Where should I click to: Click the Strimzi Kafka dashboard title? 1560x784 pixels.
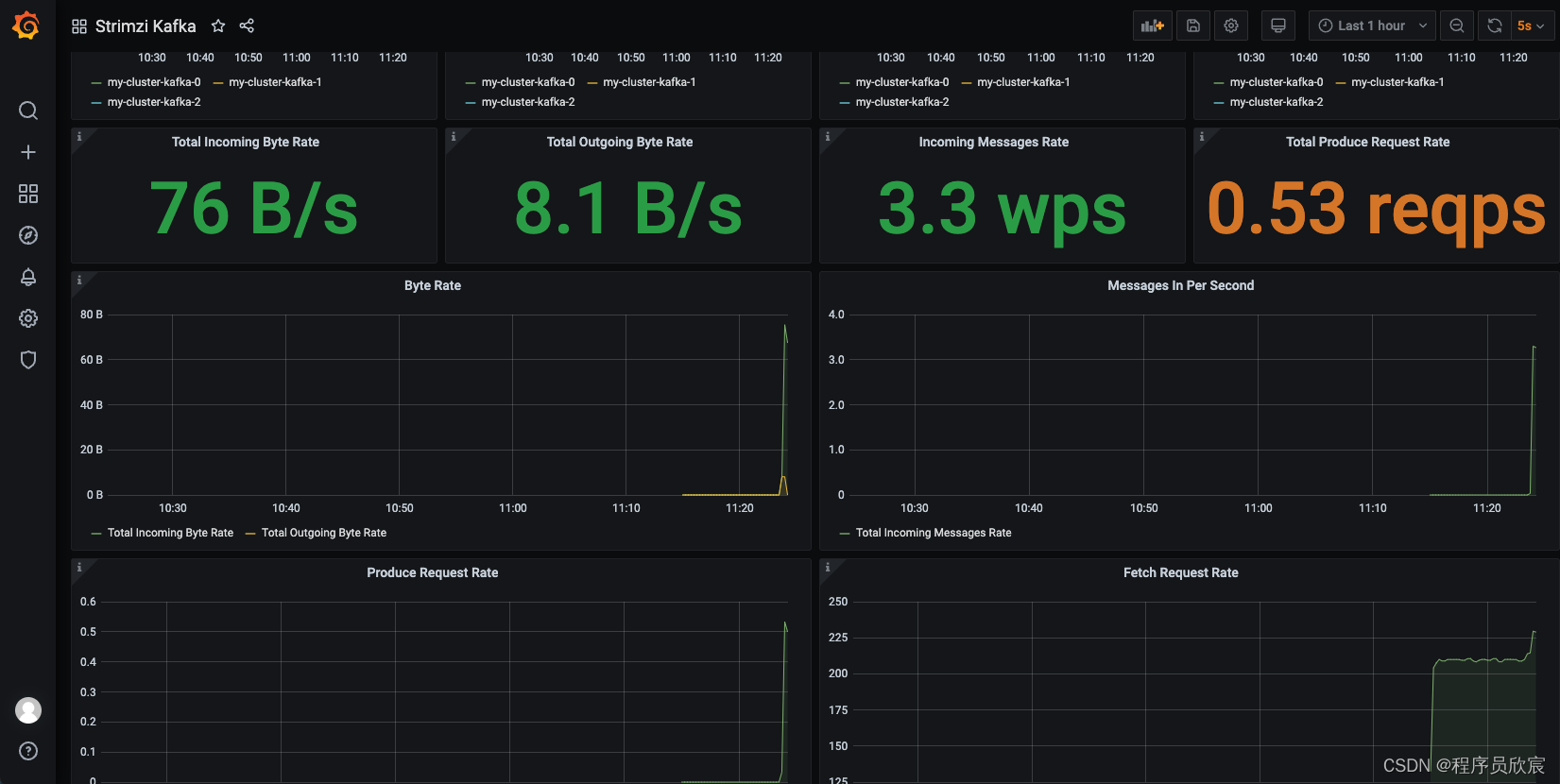pyautogui.click(x=146, y=26)
